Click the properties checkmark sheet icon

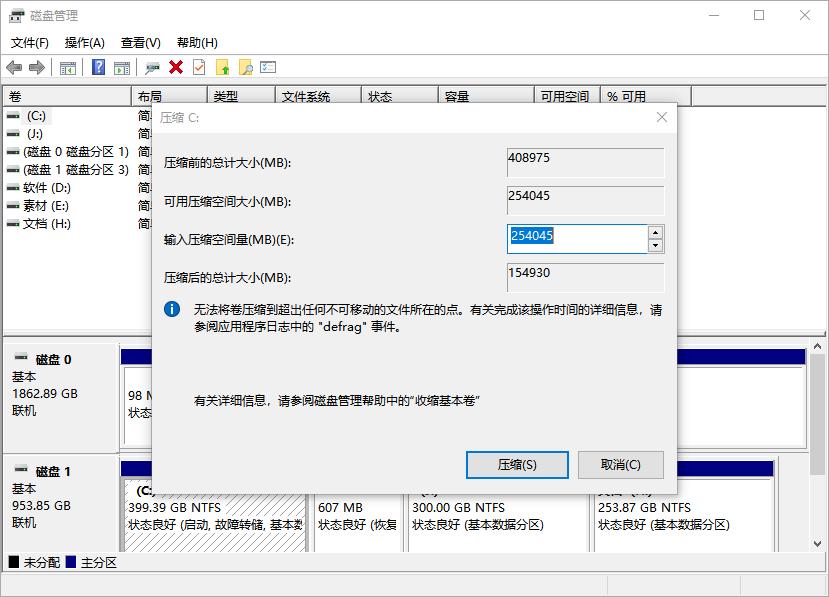199,67
